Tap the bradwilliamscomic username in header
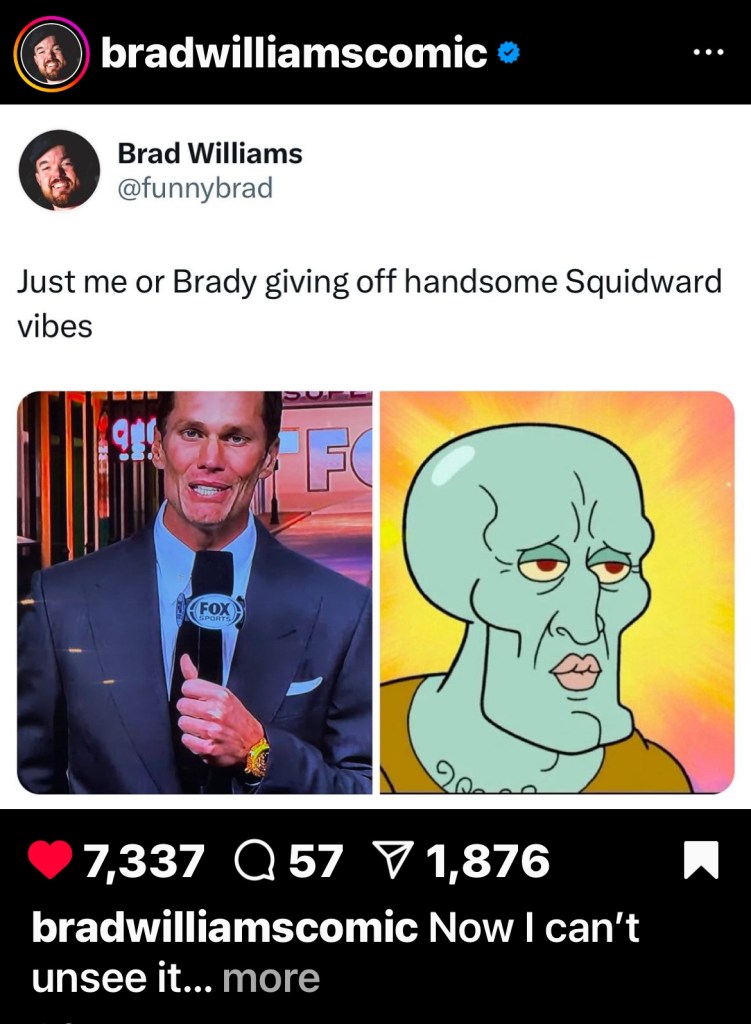This screenshot has height=1024, width=751. tap(294, 53)
